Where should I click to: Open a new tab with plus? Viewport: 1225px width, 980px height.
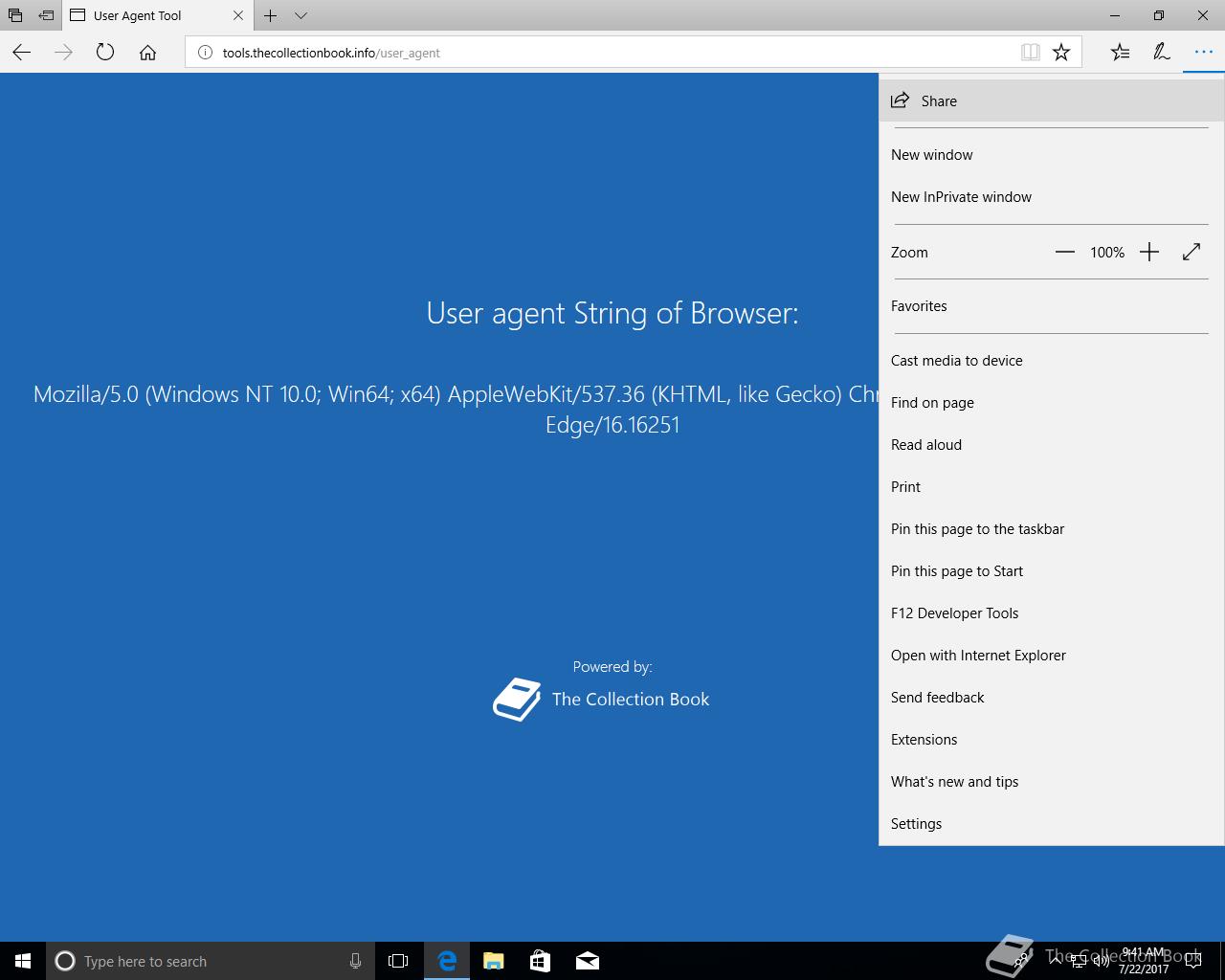tap(271, 15)
